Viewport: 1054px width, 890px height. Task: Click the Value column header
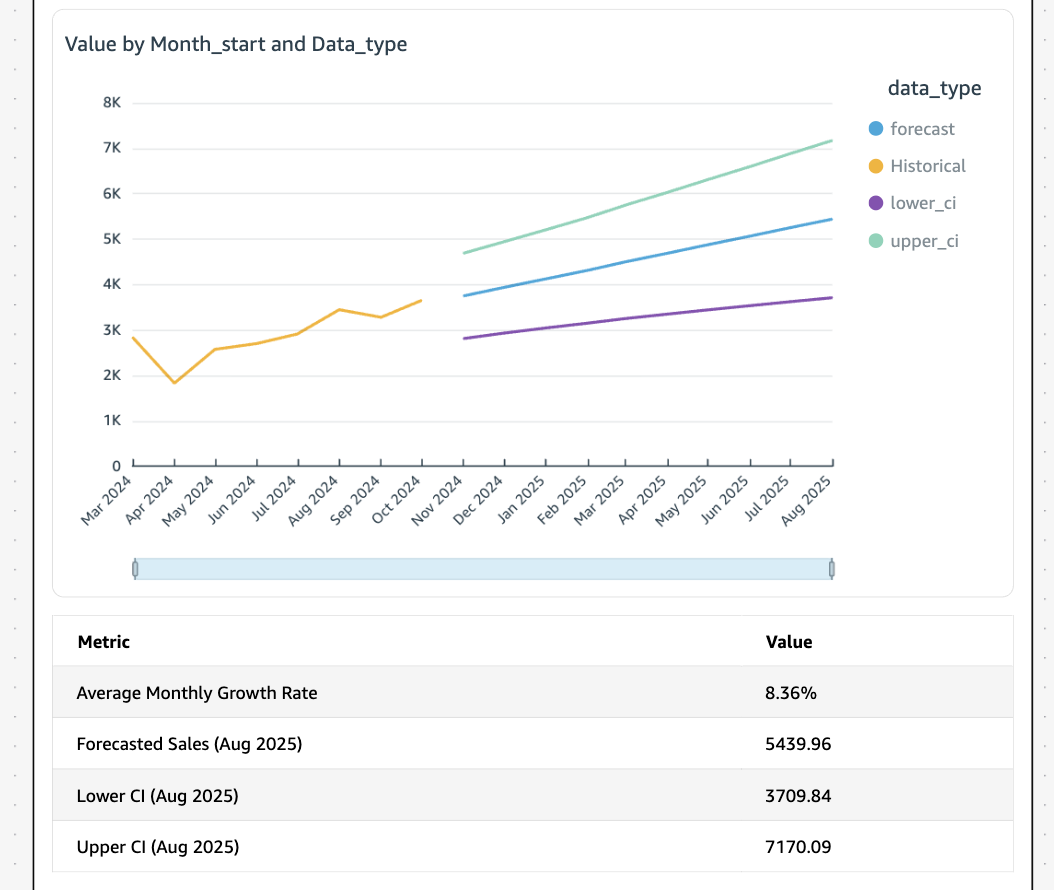tap(789, 642)
